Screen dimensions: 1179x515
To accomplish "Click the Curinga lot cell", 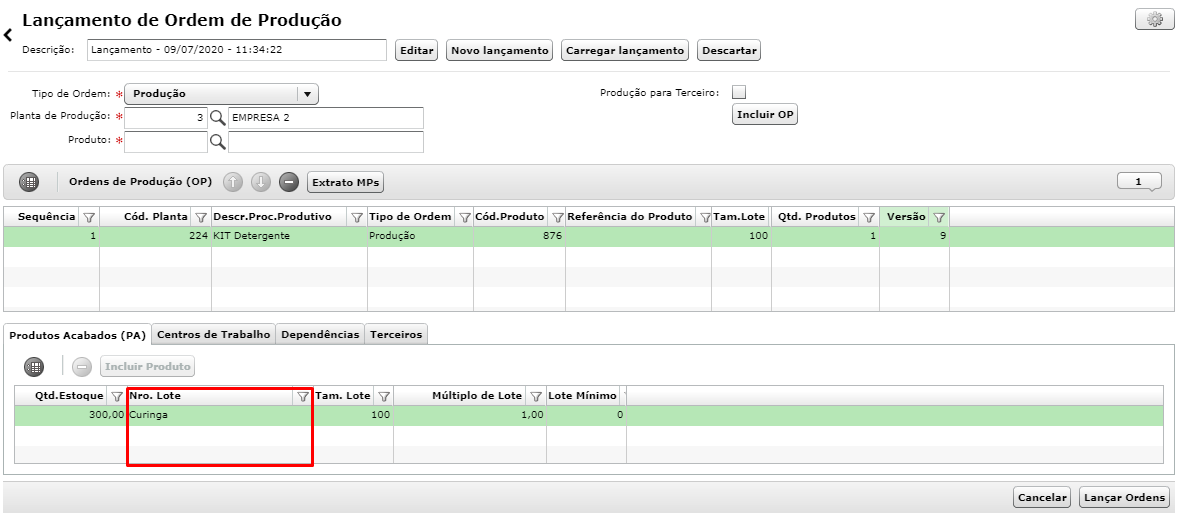I will [x=220, y=415].
